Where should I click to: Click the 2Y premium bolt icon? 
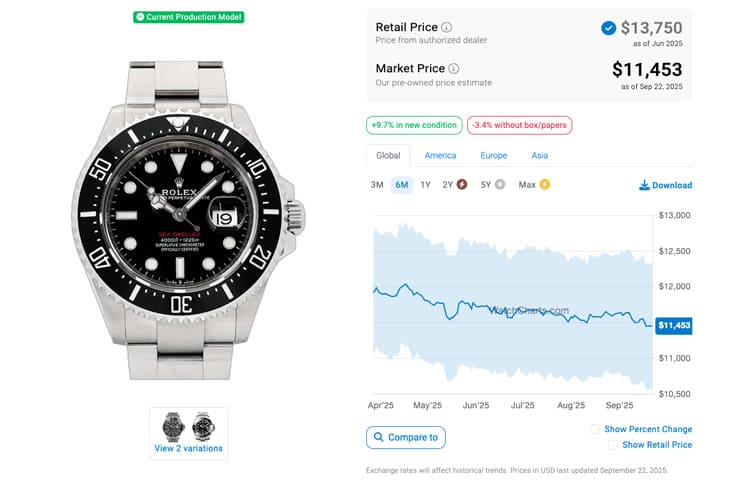pos(462,185)
